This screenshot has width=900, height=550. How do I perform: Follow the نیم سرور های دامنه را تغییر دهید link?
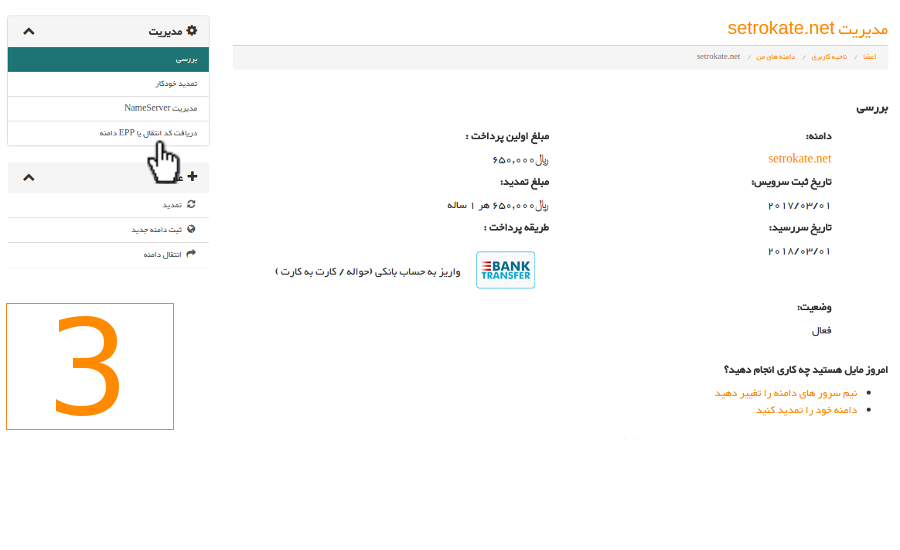pos(786,393)
